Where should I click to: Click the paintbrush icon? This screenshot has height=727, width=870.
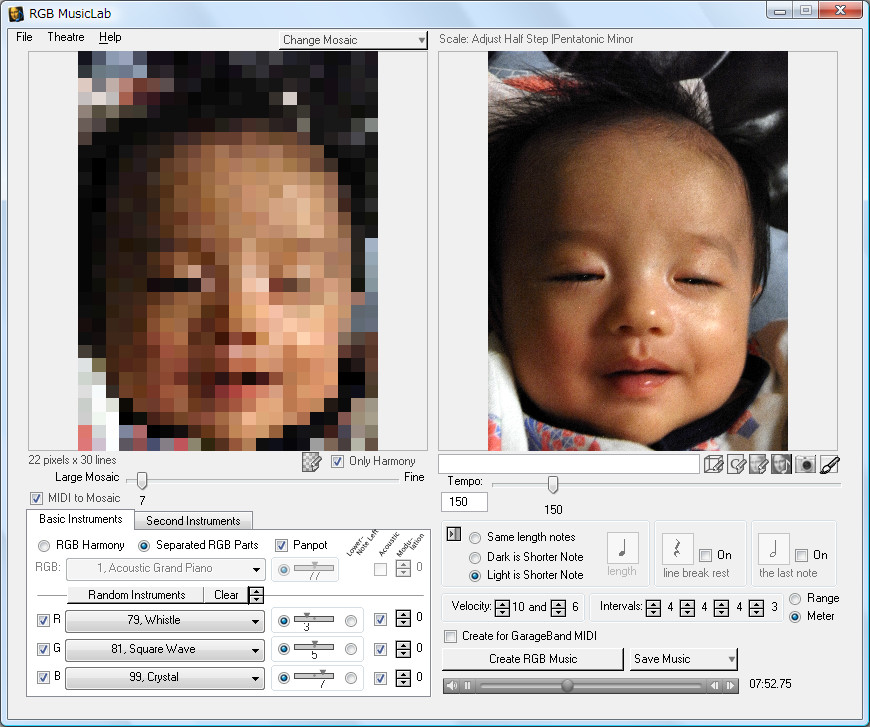pyautogui.click(x=829, y=465)
